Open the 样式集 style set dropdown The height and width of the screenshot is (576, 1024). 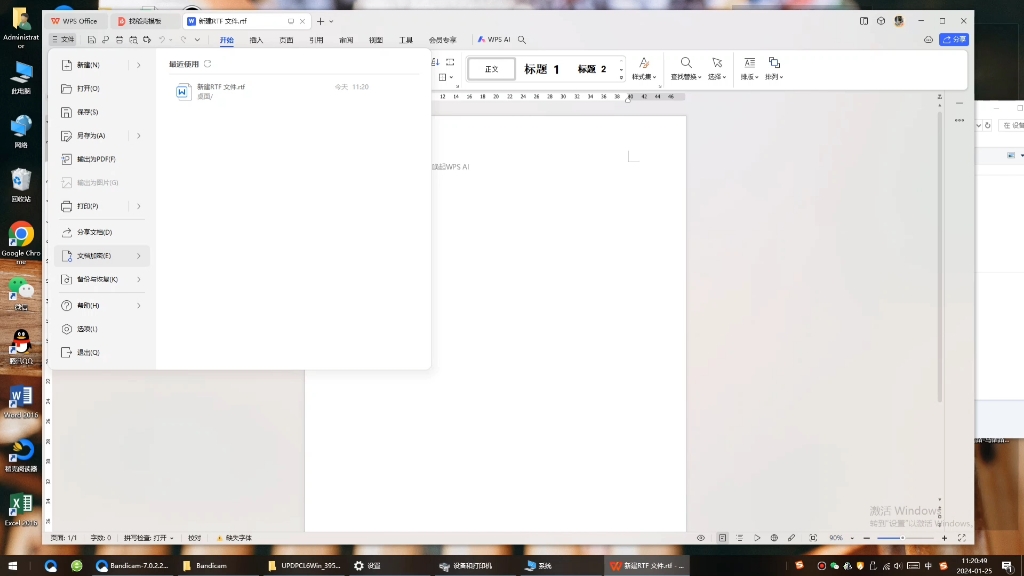coord(644,69)
